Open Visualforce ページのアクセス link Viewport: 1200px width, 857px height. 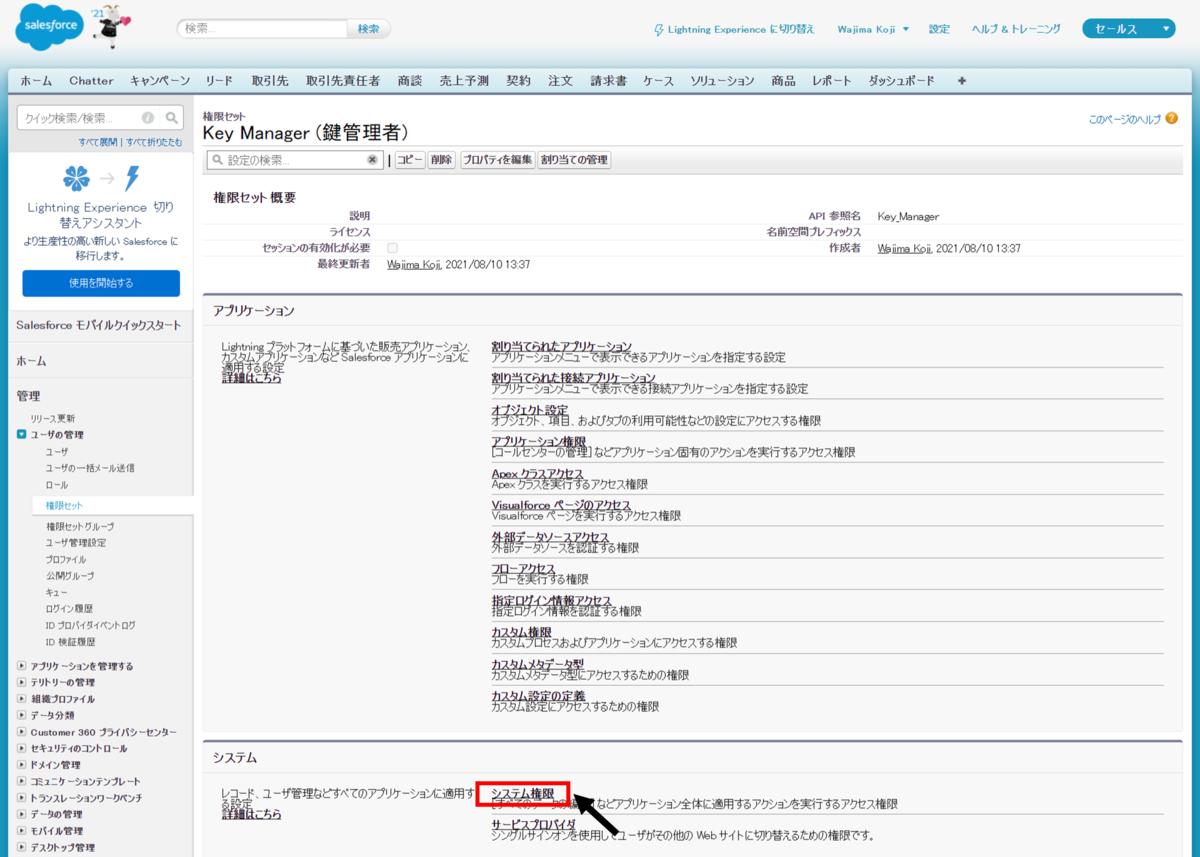tap(561, 505)
